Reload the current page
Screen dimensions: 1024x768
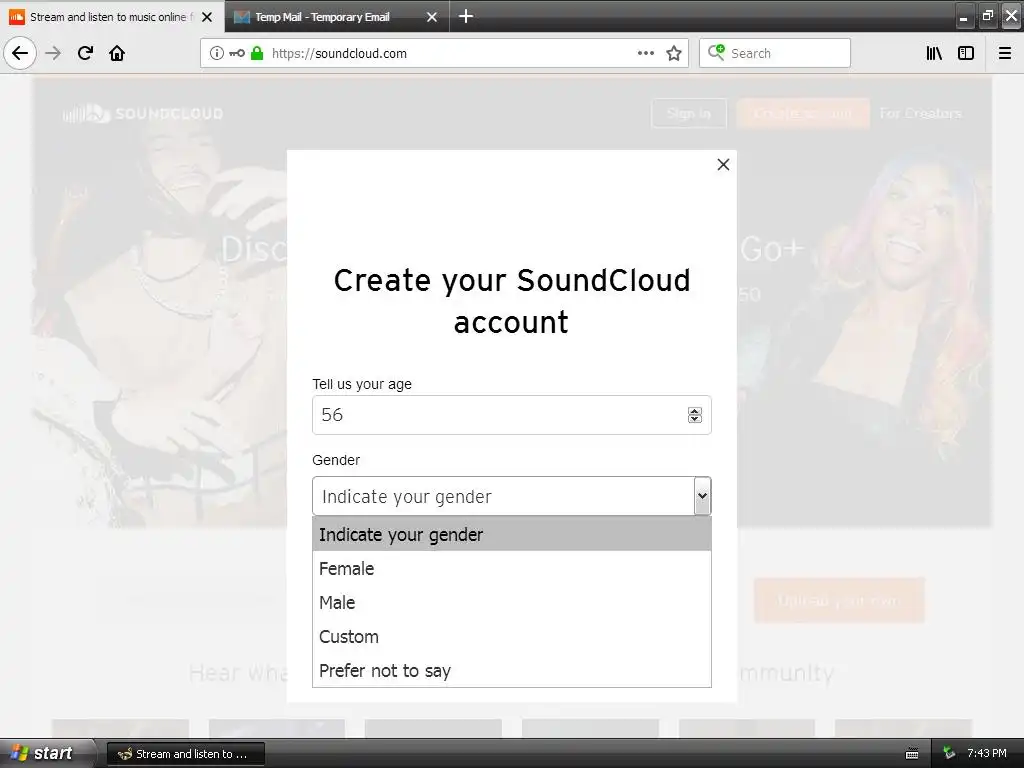[x=86, y=53]
